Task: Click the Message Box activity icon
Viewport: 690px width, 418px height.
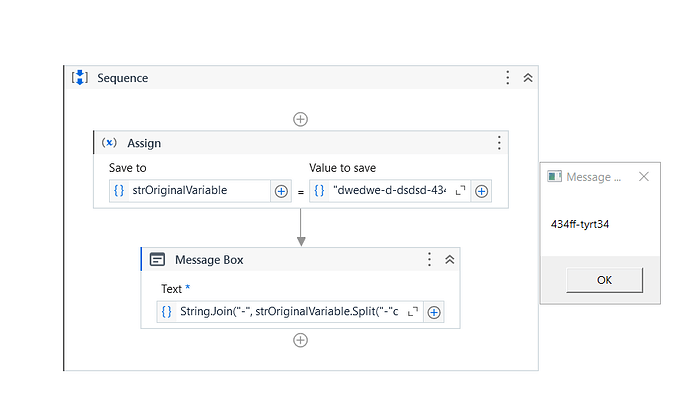Action: pos(158,259)
